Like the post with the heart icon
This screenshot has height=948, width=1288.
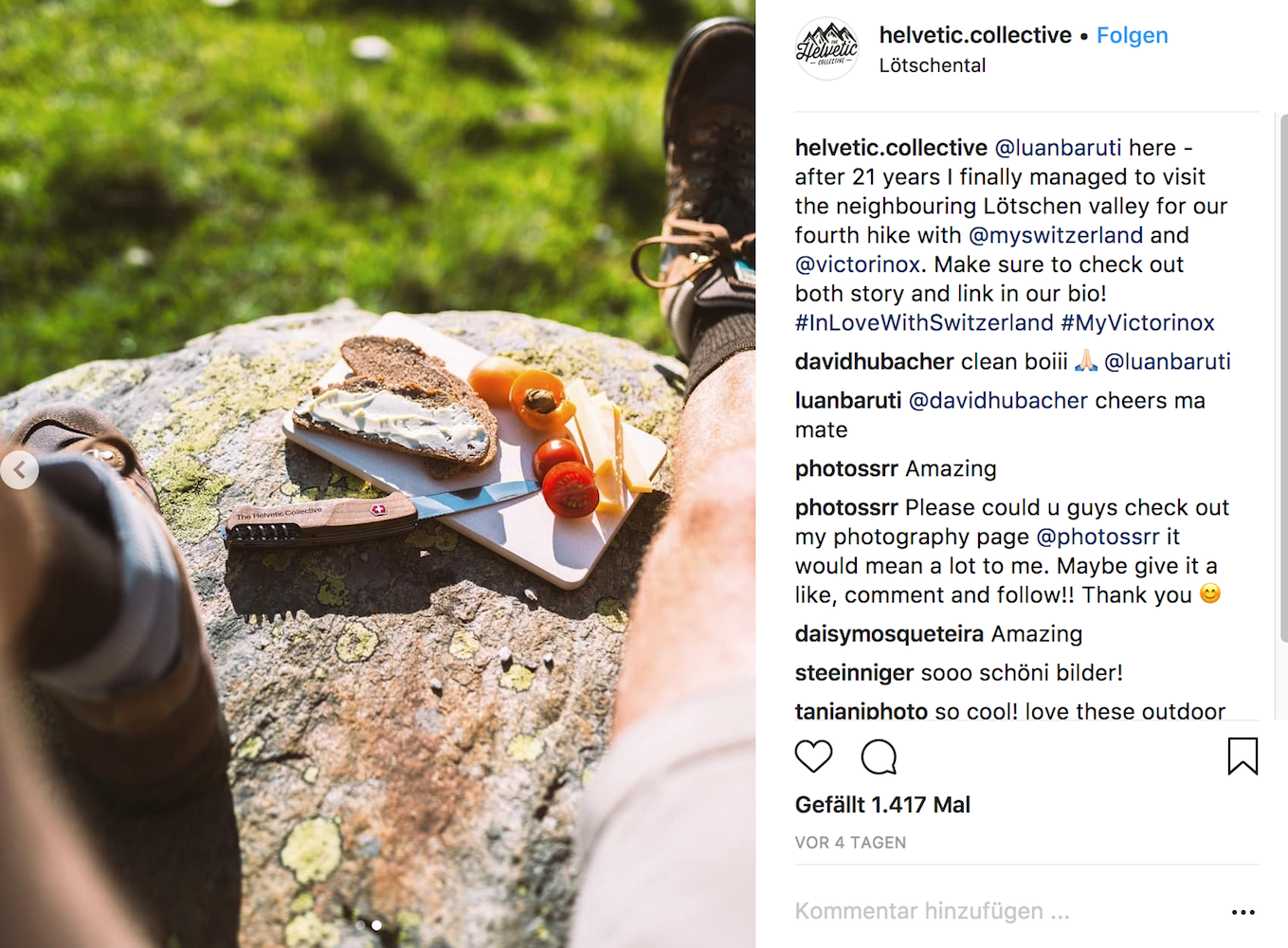[x=813, y=757]
